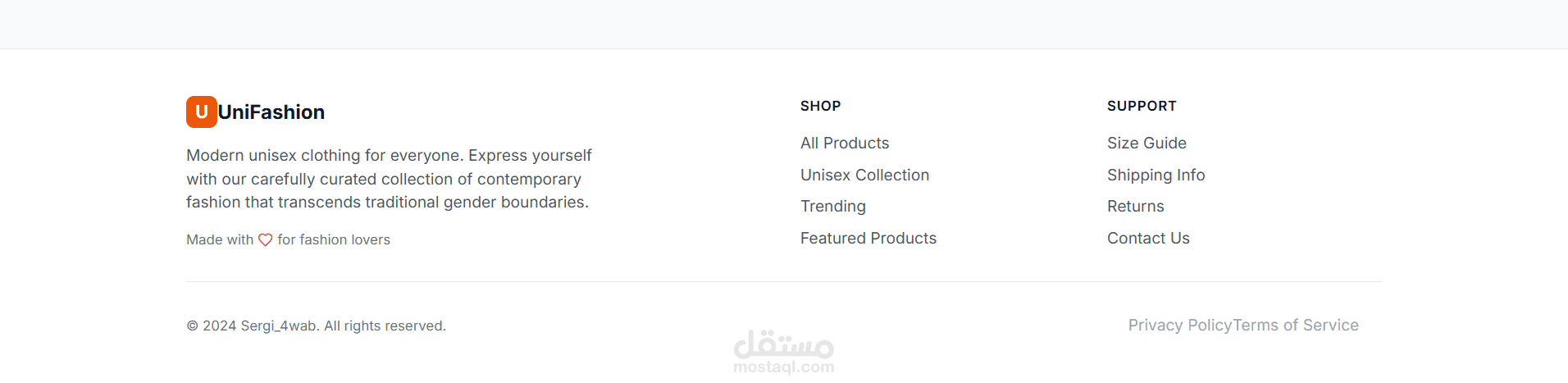Click the mostaql.com watermark logo

(783, 353)
